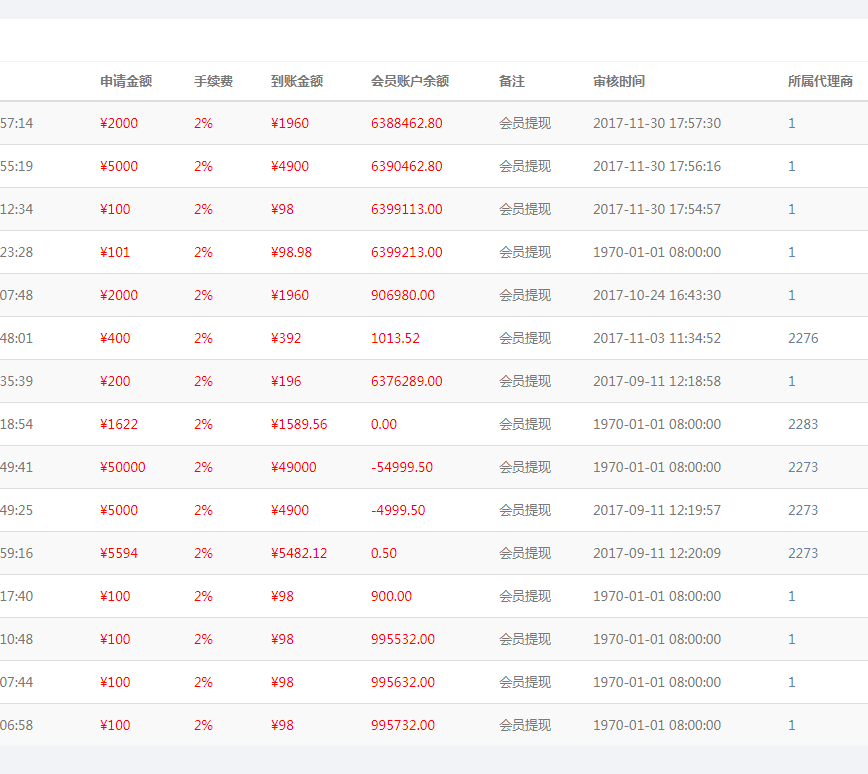Click the negative balance -54999.50
This screenshot has height=774, width=868.
402,467
